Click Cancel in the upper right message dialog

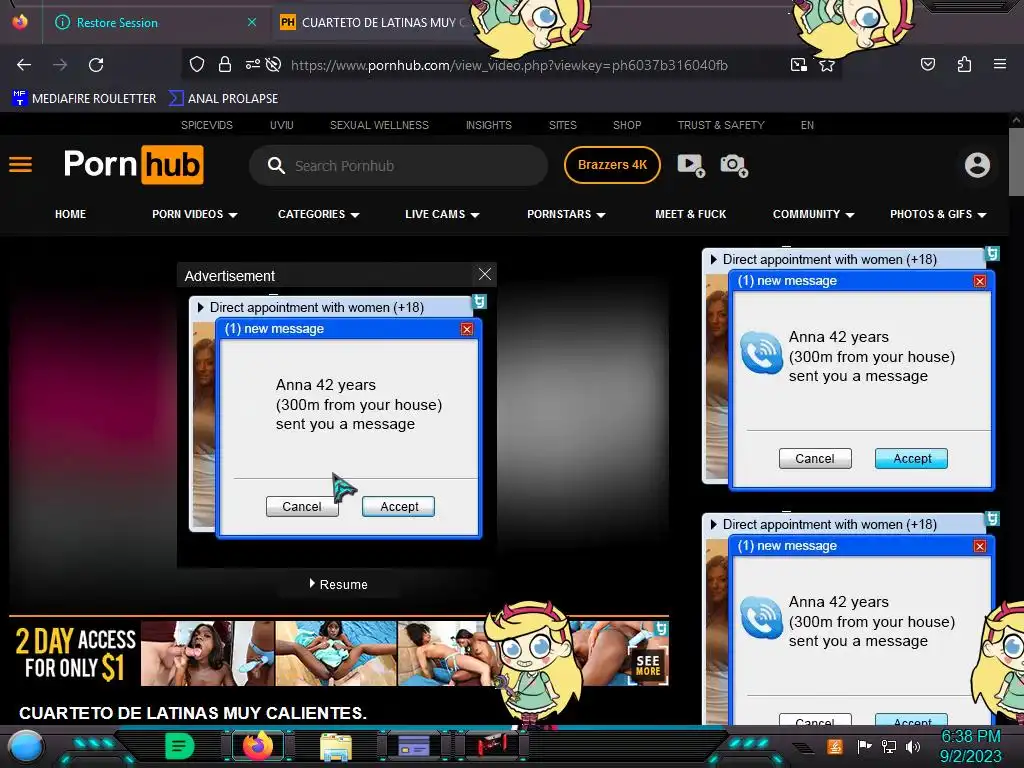815,458
